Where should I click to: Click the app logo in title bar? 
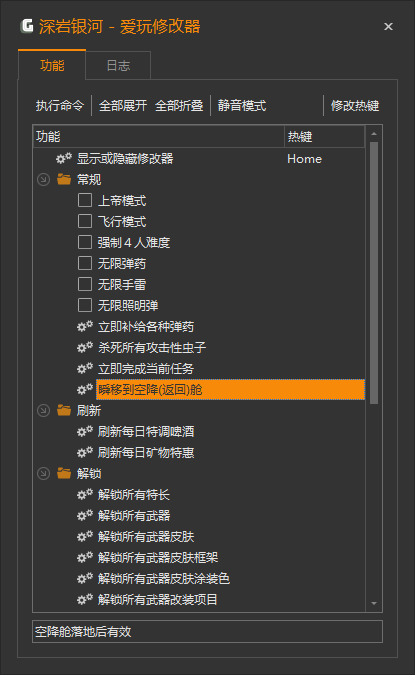click(x=27, y=26)
